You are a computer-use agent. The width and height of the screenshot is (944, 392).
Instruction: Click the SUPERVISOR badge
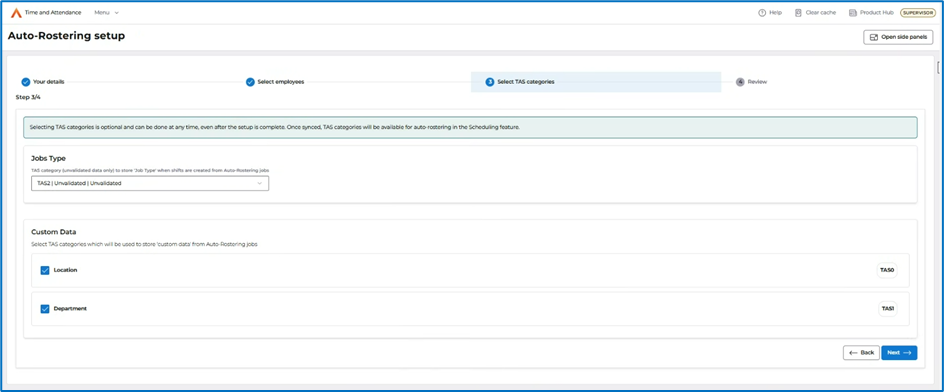point(918,13)
